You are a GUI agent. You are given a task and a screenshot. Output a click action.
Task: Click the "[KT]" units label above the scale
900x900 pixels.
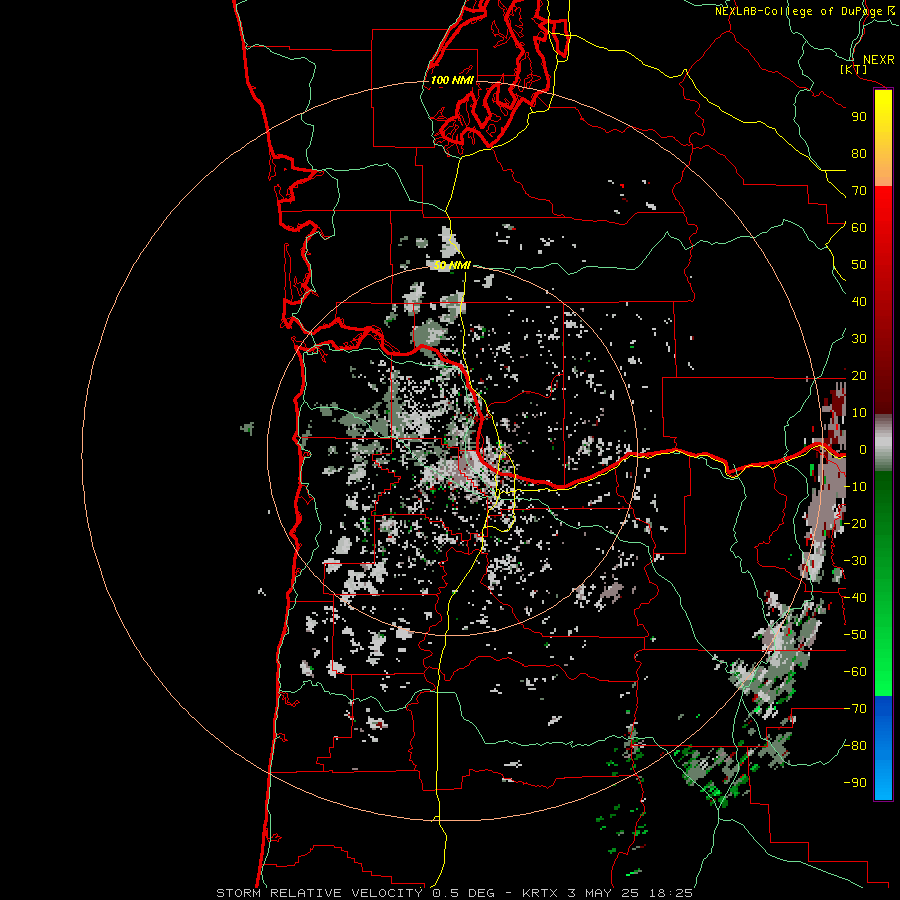point(854,69)
